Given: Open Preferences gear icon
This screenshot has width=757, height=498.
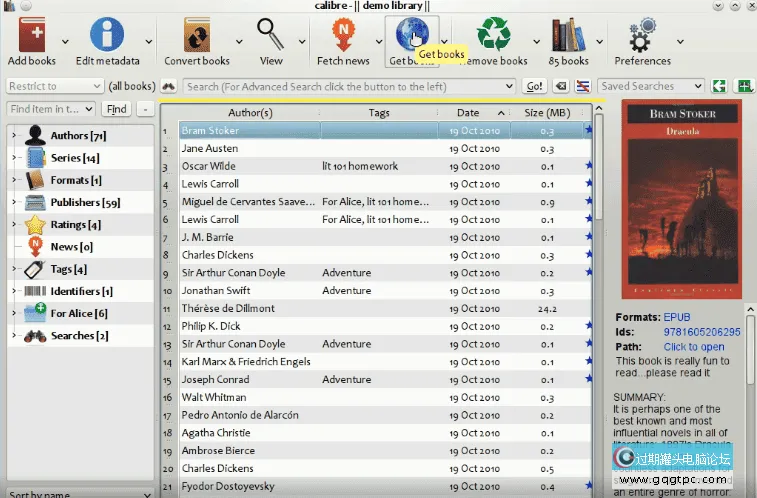Looking at the screenshot, I should click(642, 36).
